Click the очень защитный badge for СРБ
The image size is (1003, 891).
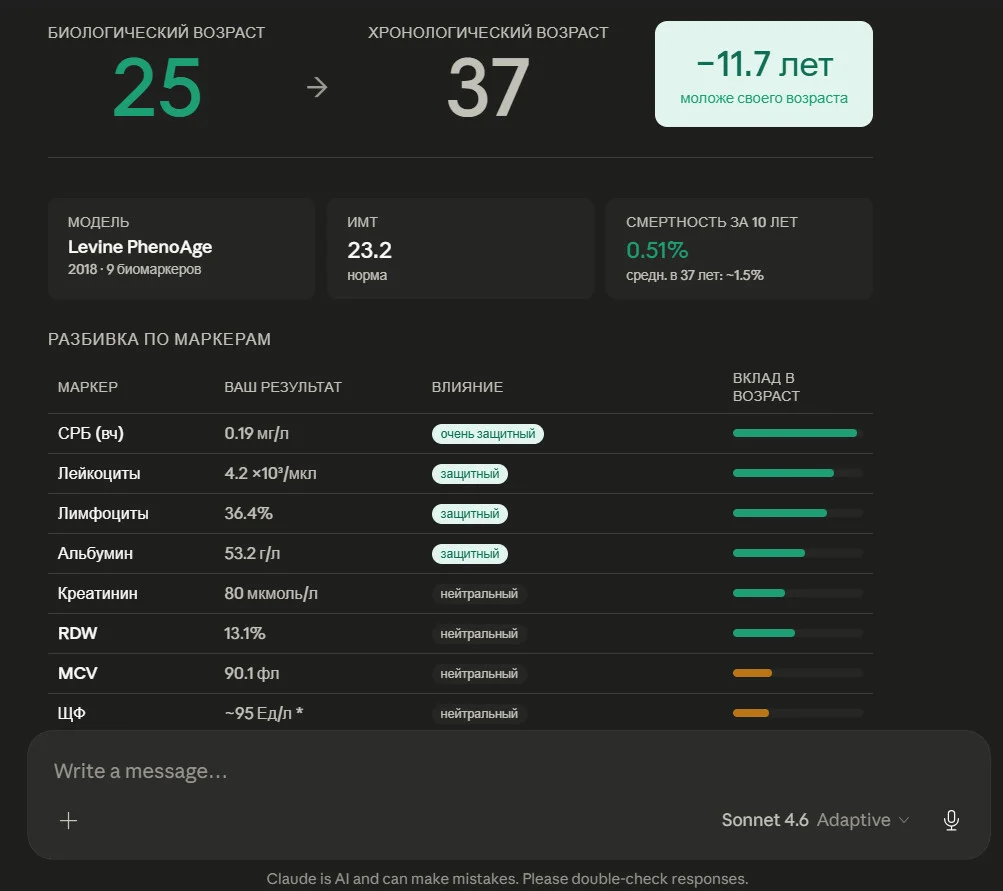pyautogui.click(x=487, y=434)
